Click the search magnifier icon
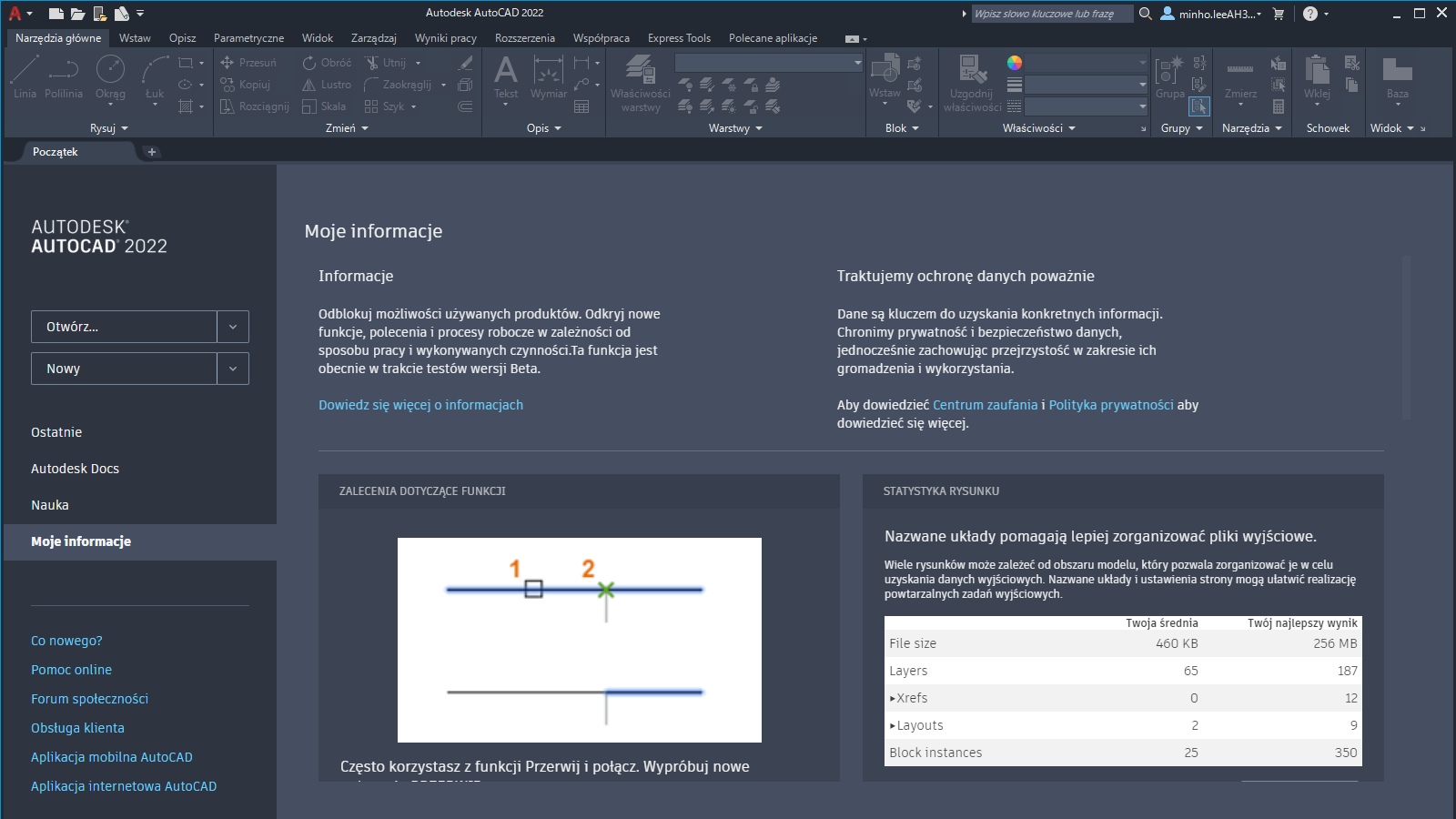Image resolution: width=1456 pixels, height=819 pixels. click(1146, 14)
